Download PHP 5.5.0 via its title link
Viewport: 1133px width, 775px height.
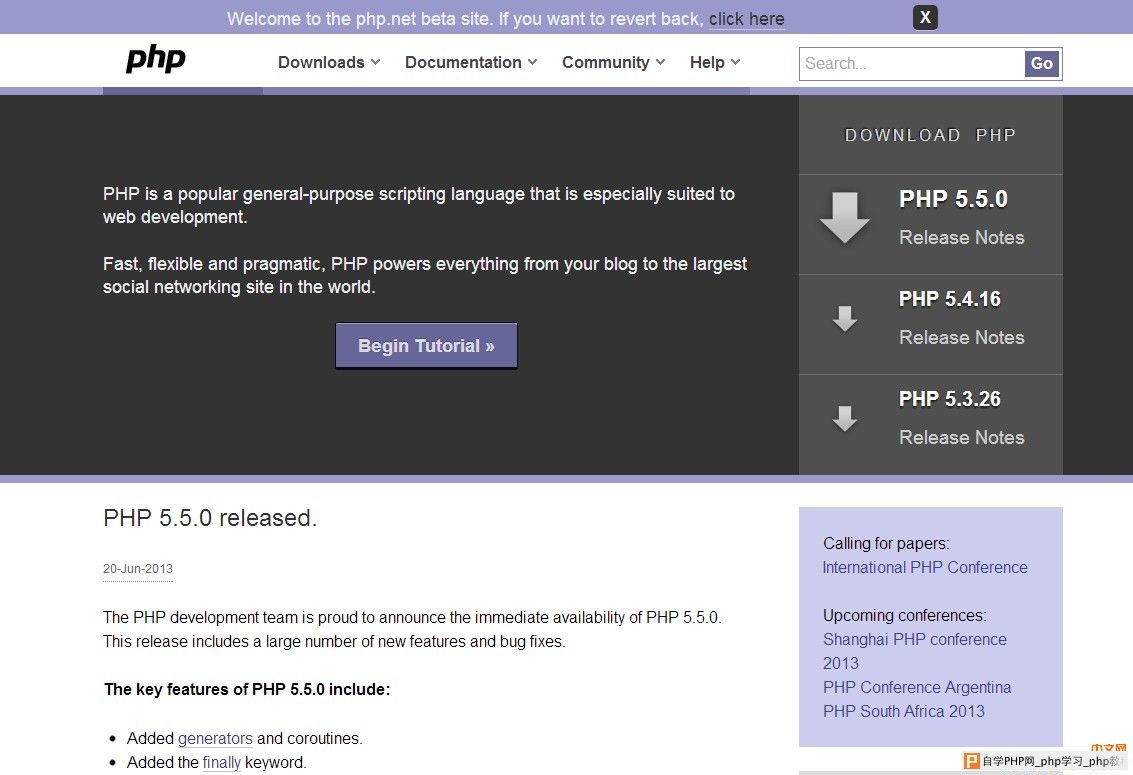(953, 199)
